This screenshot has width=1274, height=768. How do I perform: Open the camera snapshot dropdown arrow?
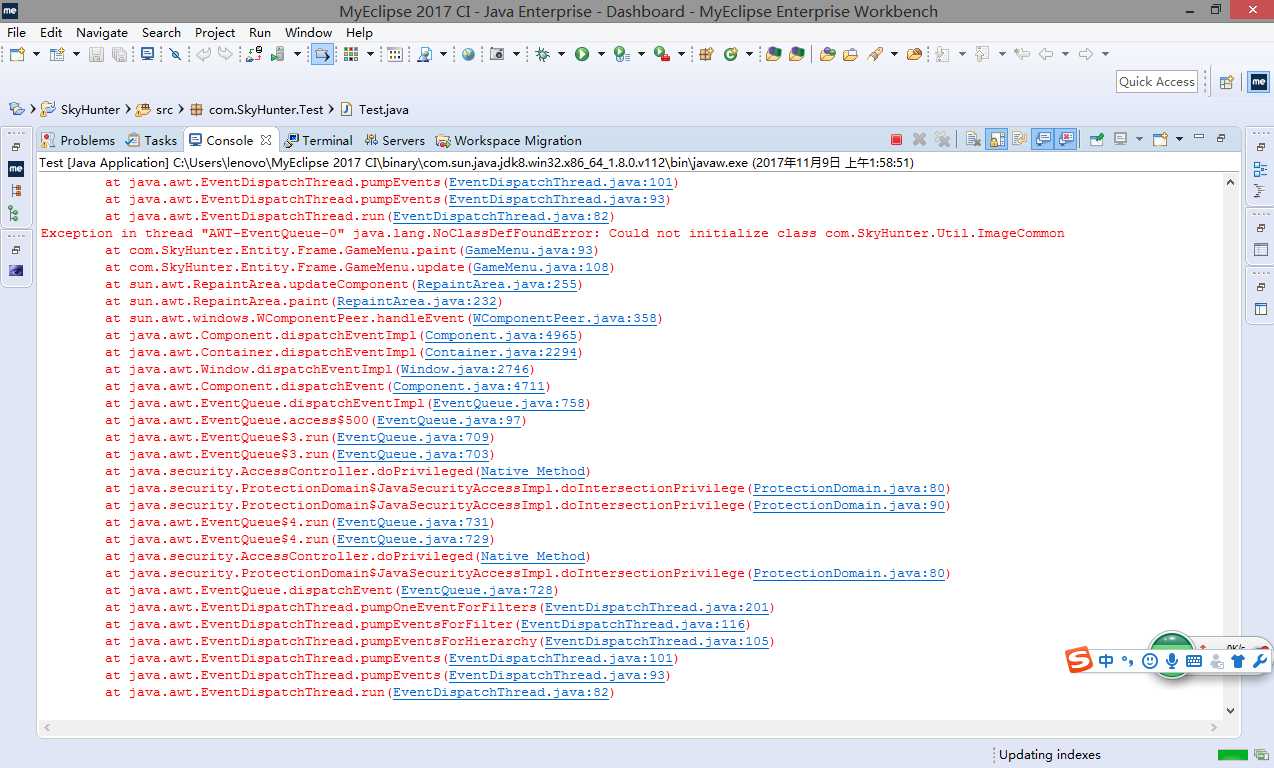pyautogui.click(x=516, y=54)
